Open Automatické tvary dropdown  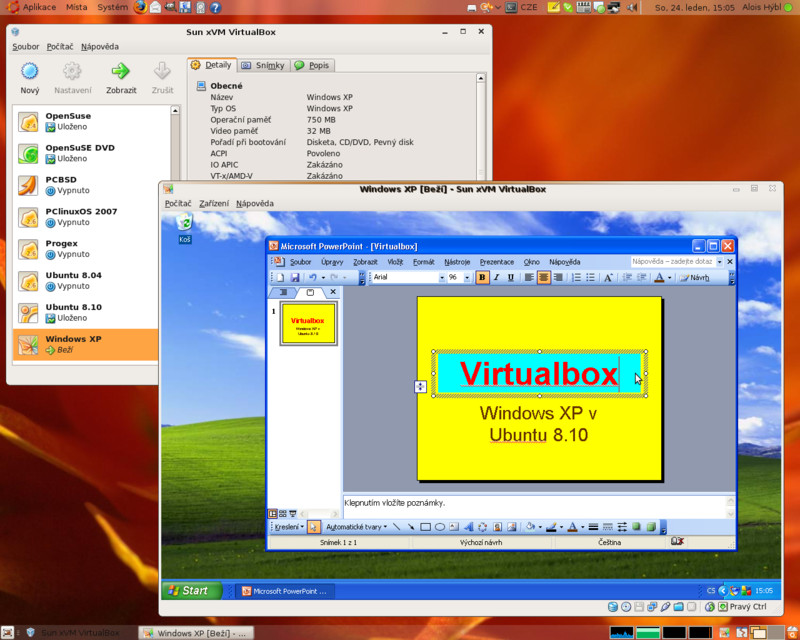tap(356, 527)
